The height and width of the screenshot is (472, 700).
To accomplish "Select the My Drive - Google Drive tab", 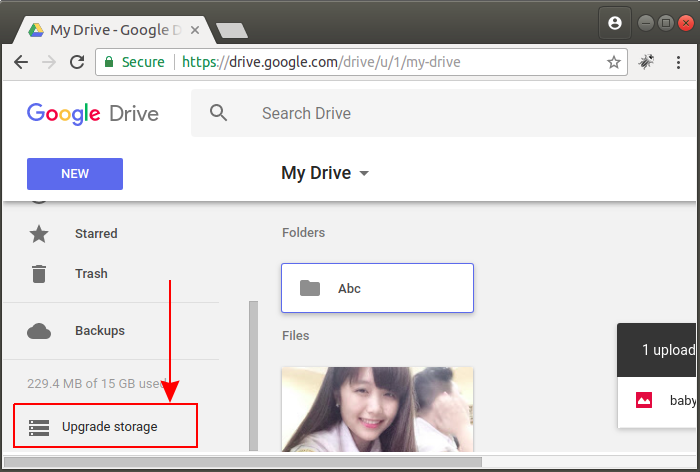I will (114, 30).
